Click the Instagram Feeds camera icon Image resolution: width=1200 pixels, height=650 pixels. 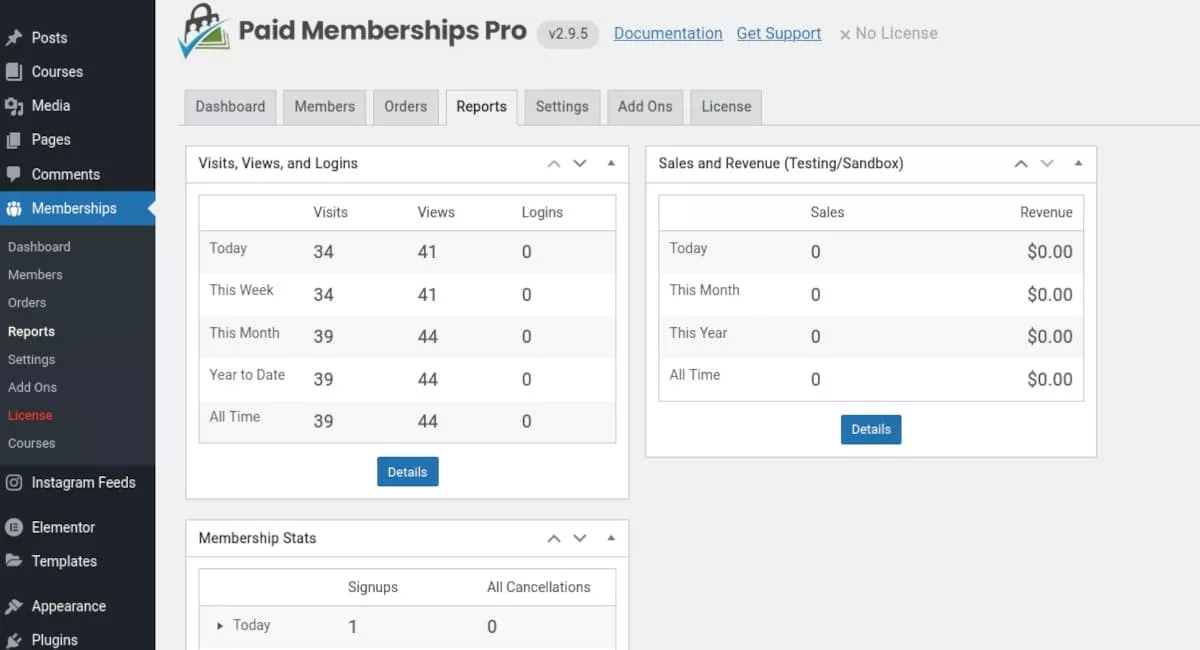coord(13,482)
